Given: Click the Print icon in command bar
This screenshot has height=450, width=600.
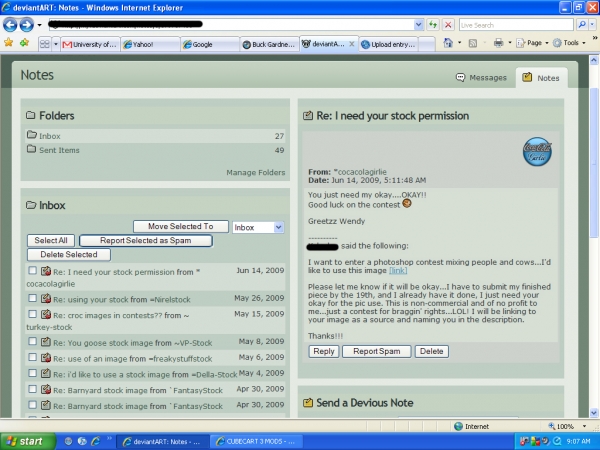Looking at the screenshot, I should point(498,43).
